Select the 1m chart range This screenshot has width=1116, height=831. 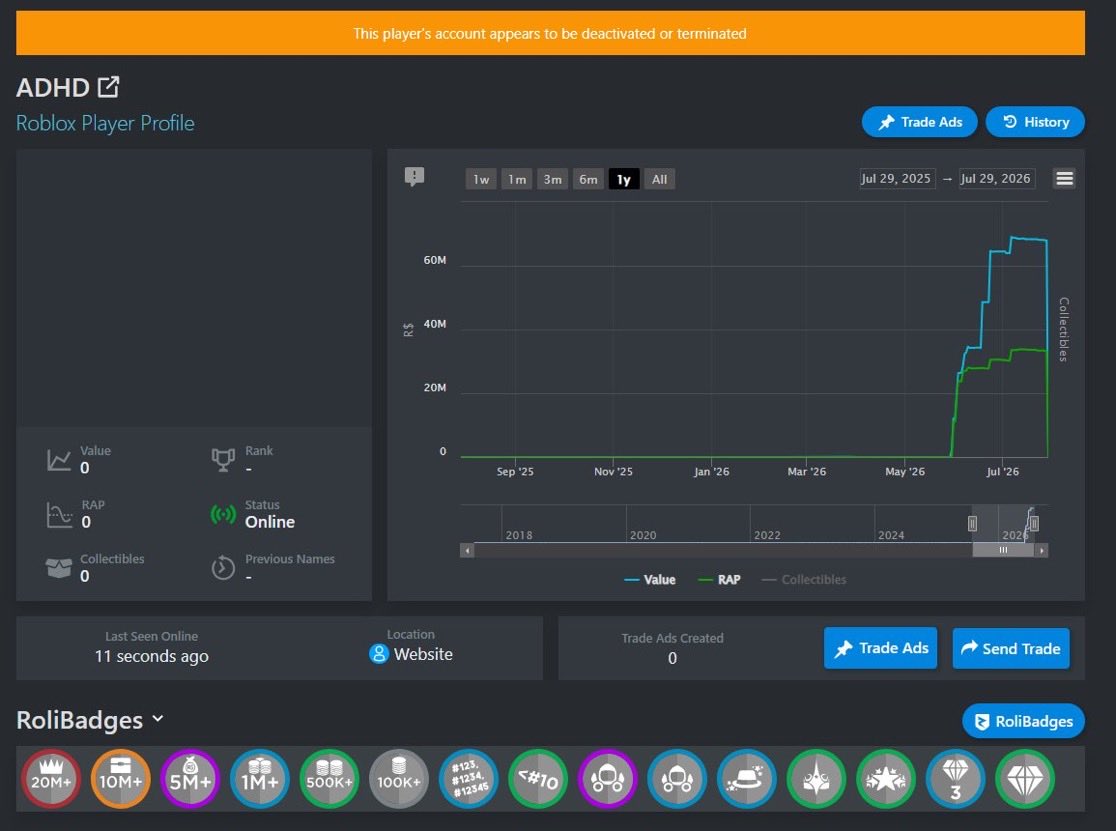517,179
